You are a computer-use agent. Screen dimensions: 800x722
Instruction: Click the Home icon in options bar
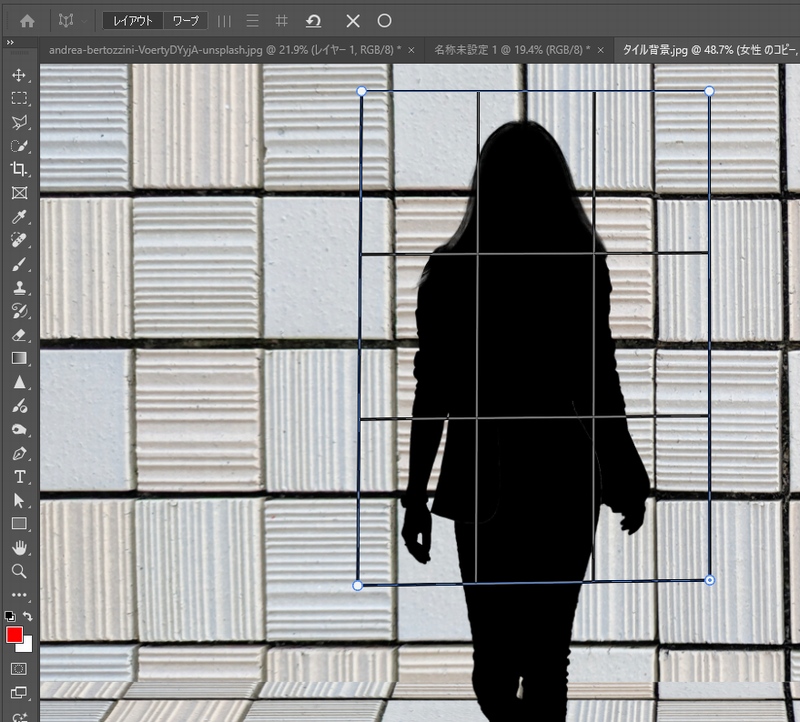pyautogui.click(x=28, y=20)
